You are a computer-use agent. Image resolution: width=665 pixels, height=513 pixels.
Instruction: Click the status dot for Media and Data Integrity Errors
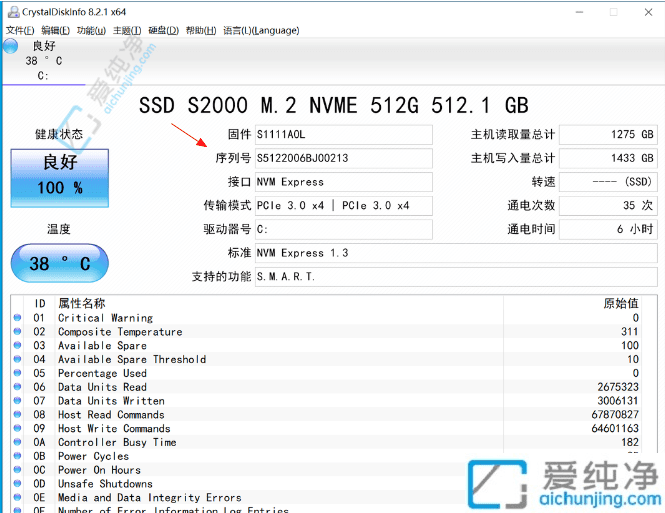point(17,497)
